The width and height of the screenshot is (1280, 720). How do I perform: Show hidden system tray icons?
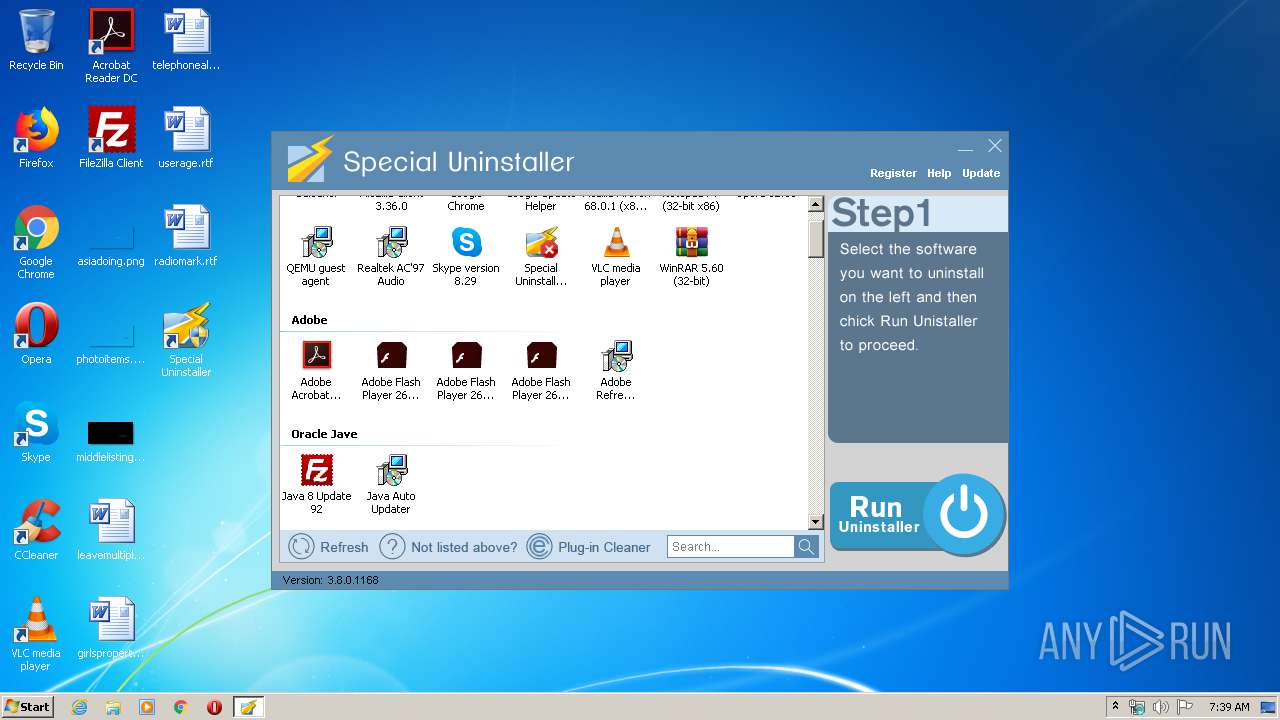coord(1115,707)
